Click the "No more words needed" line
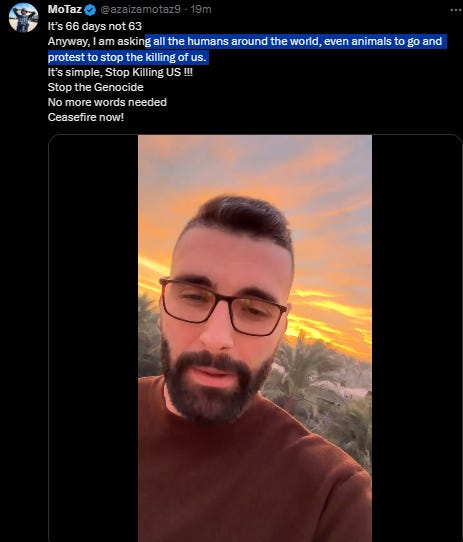This screenshot has height=542, width=463. [x=107, y=102]
